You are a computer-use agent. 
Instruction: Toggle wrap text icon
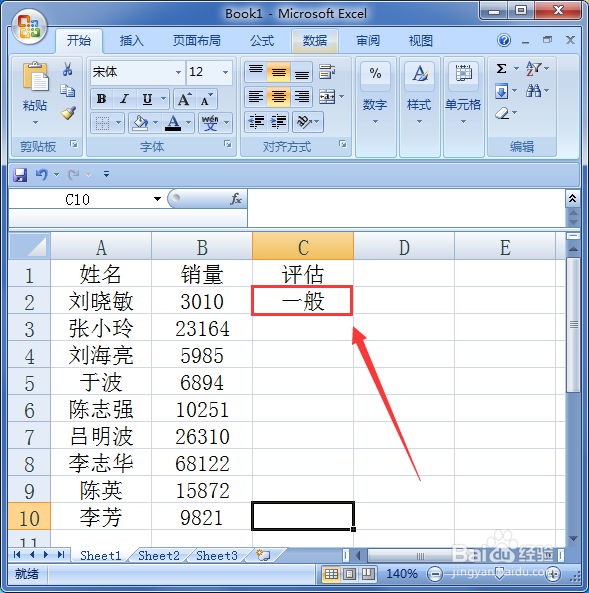327,71
